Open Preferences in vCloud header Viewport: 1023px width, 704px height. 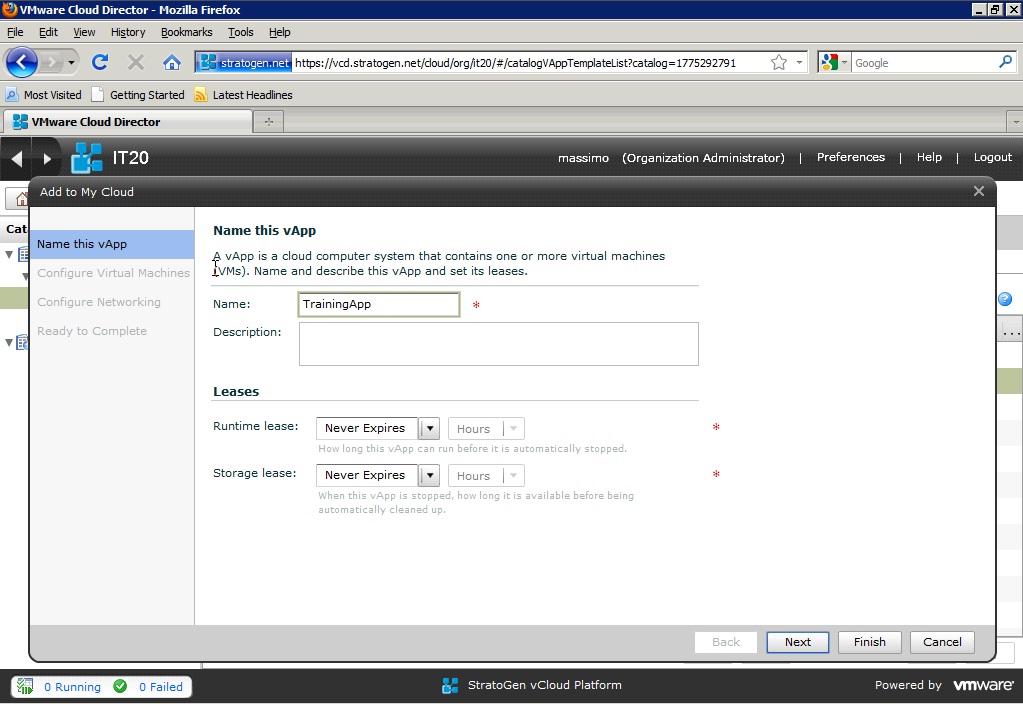tap(851, 157)
